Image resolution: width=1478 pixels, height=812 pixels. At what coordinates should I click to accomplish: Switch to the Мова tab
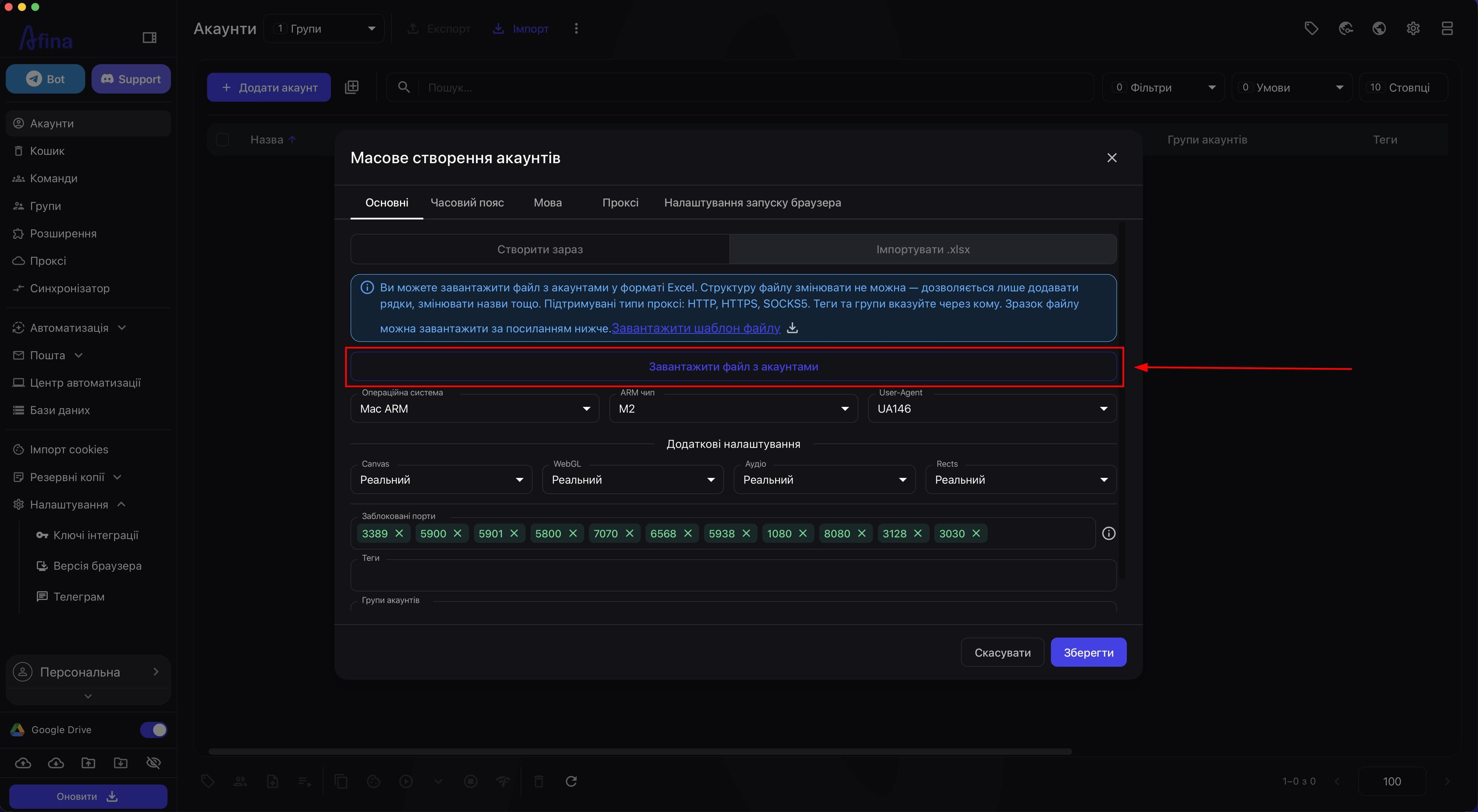[x=548, y=202]
